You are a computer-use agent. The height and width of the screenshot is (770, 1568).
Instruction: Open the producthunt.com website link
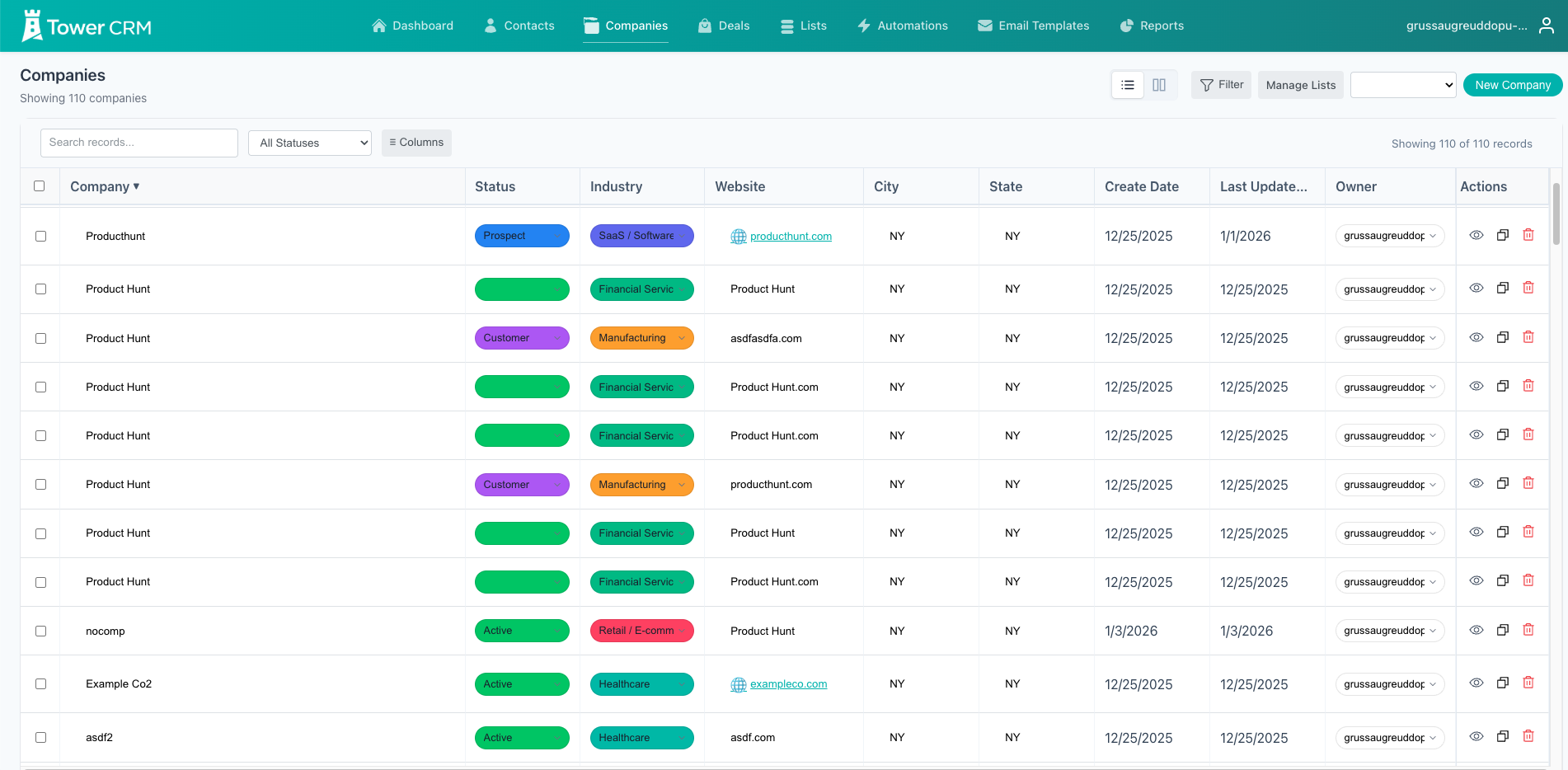tap(790, 236)
